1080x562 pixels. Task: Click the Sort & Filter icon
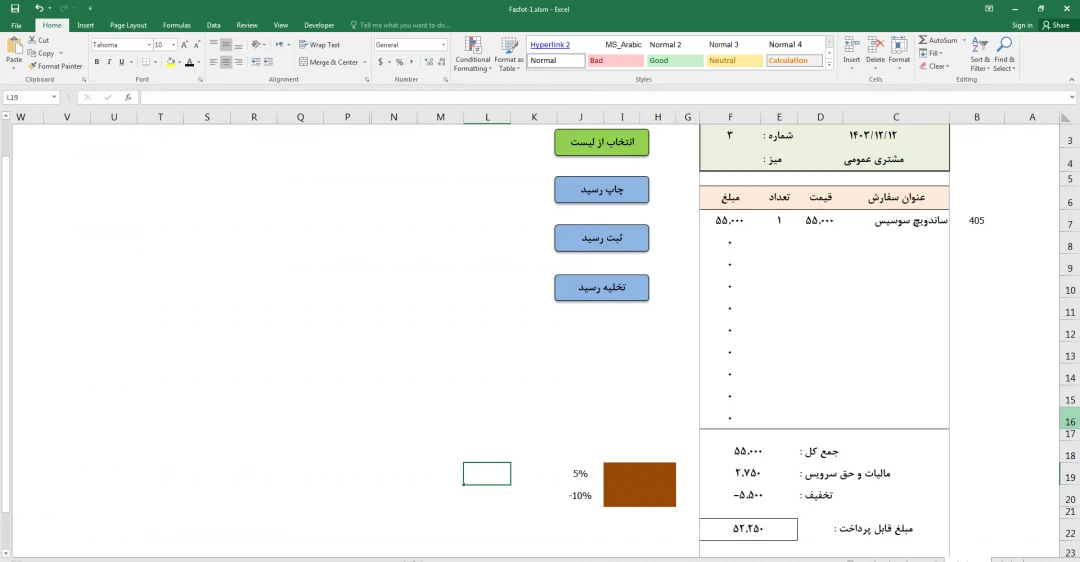pos(979,46)
